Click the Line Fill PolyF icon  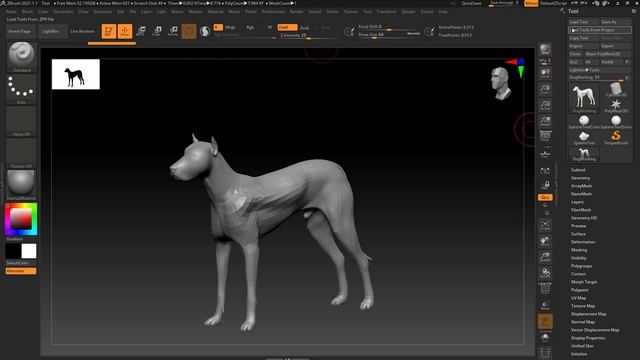tap(545, 288)
